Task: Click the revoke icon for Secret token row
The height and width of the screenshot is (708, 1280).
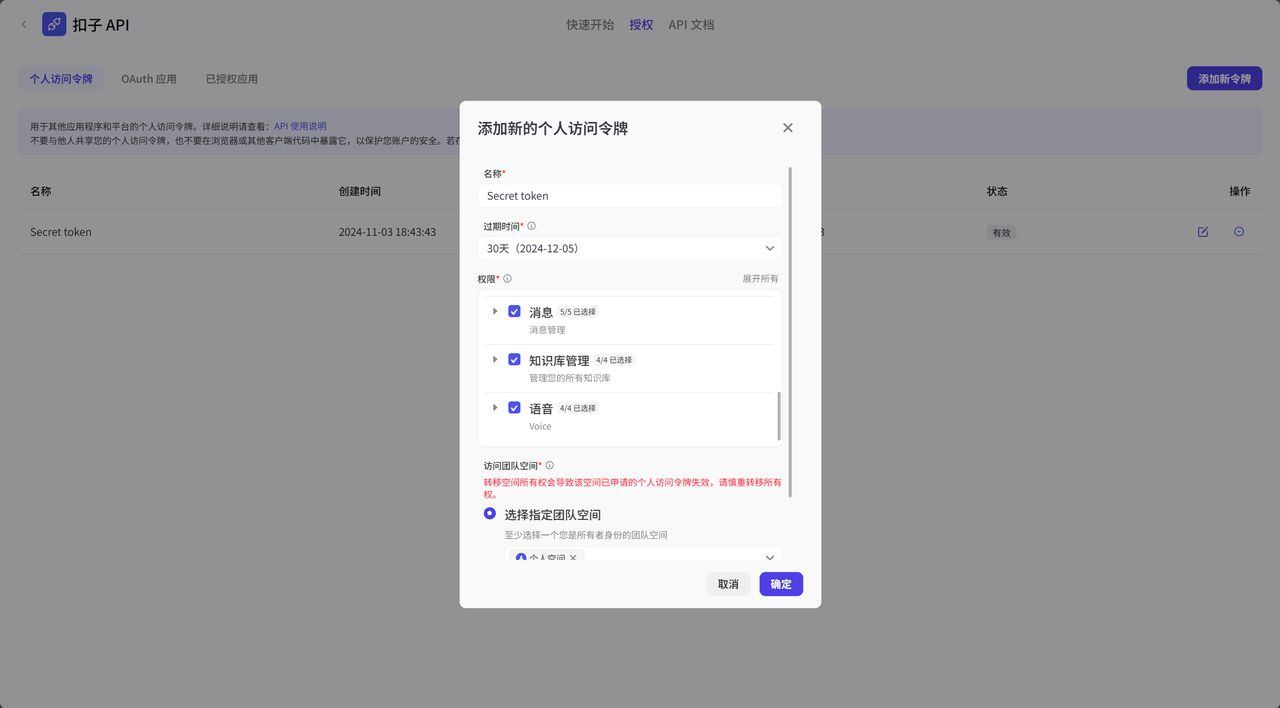Action: pyautogui.click(x=1239, y=232)
